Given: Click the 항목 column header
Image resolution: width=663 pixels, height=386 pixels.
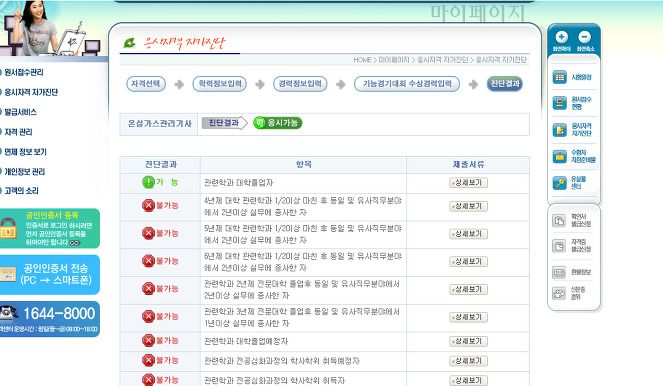Looking at the screenshot, I should coord(304,164).
